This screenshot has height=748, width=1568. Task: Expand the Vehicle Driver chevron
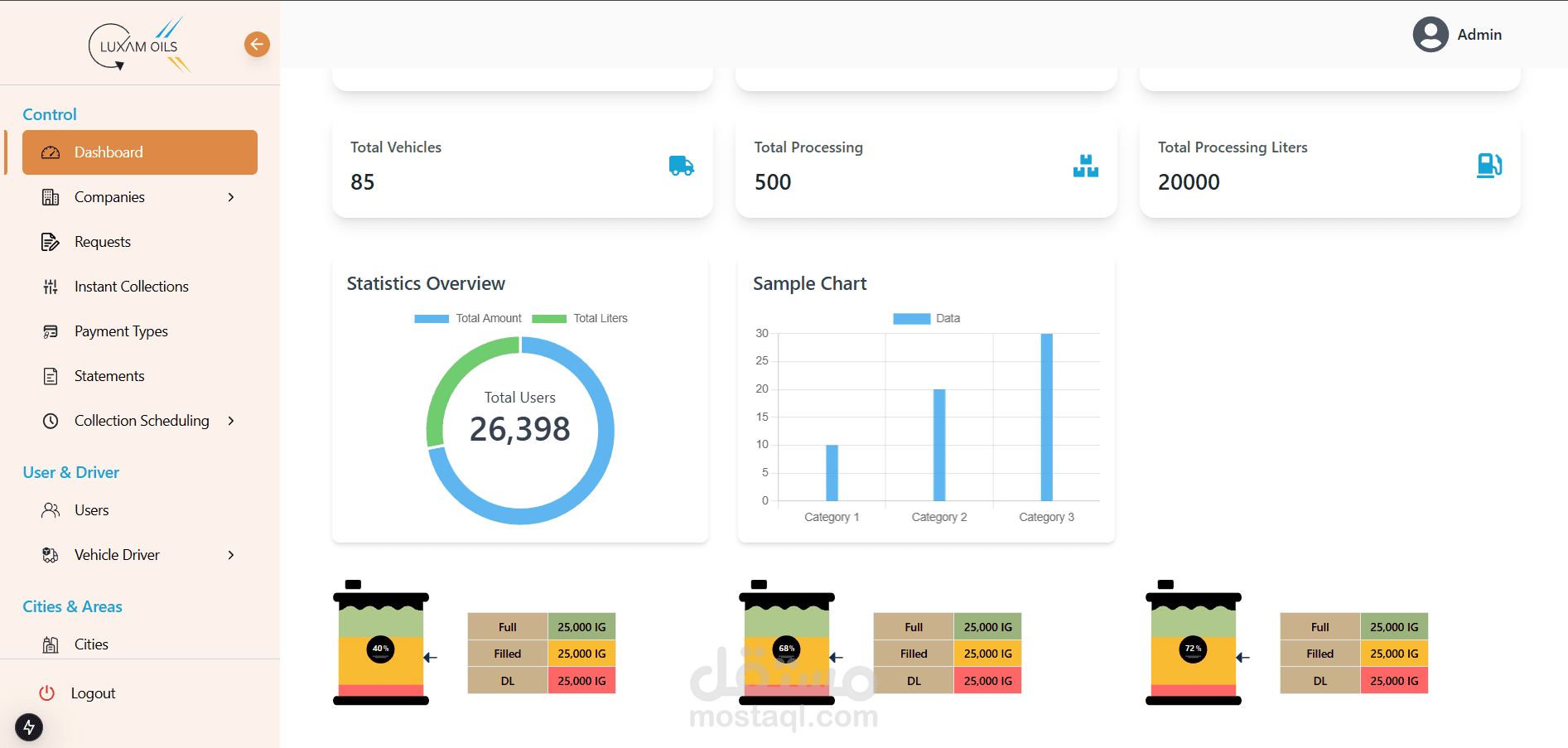[x=231, y=555]
